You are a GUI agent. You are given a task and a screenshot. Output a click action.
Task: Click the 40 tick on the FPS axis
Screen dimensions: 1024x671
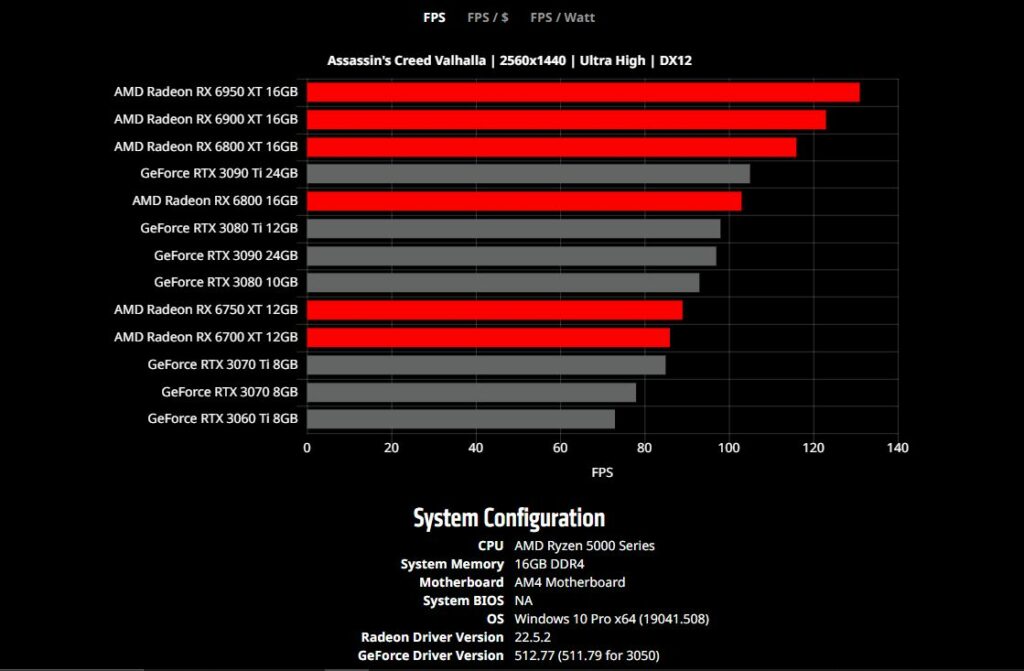475,448
